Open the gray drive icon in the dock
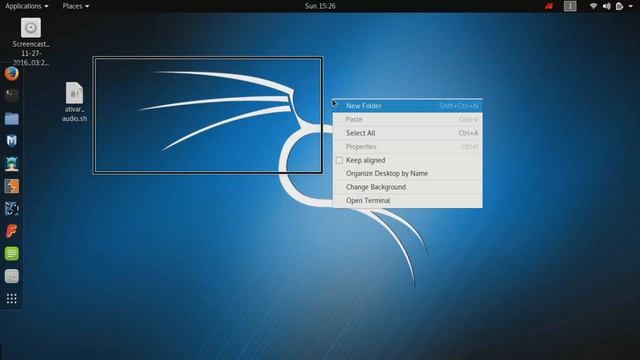 pyautogui.click(x=11, y=276)
